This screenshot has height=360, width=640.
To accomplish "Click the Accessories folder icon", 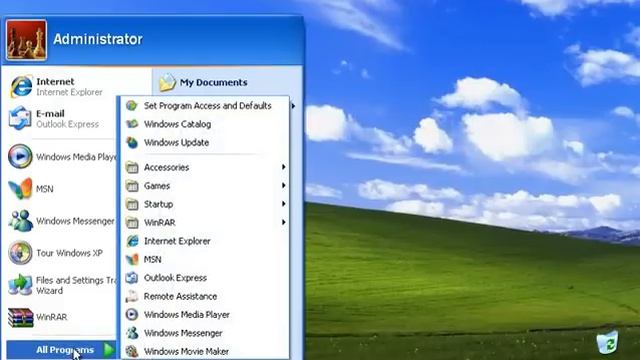I will [132, 167].
